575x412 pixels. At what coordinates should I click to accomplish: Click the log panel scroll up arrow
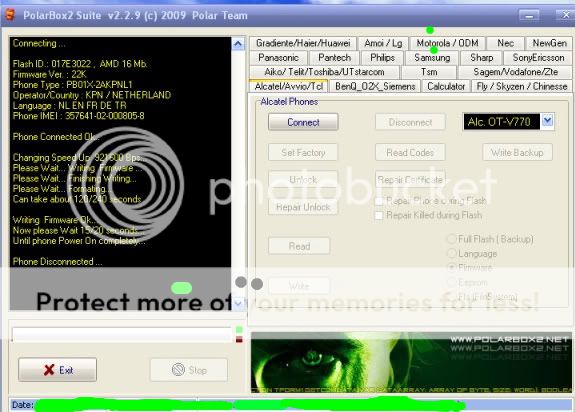238,44
